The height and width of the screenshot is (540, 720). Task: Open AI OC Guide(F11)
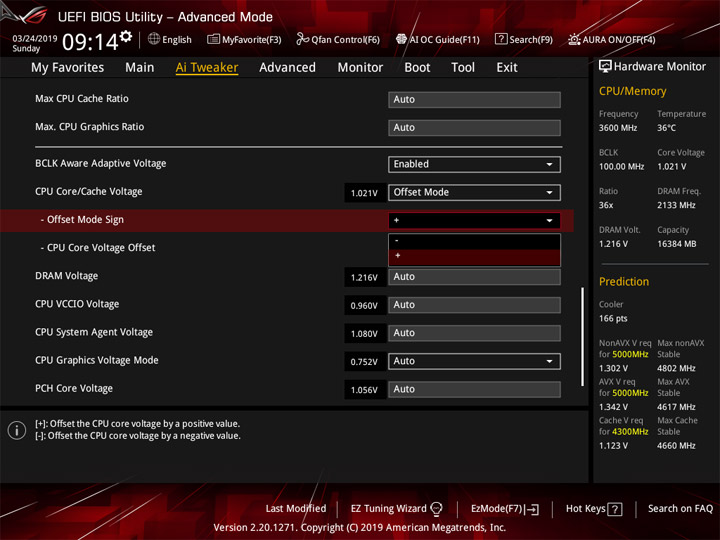[x=438, y=39]
